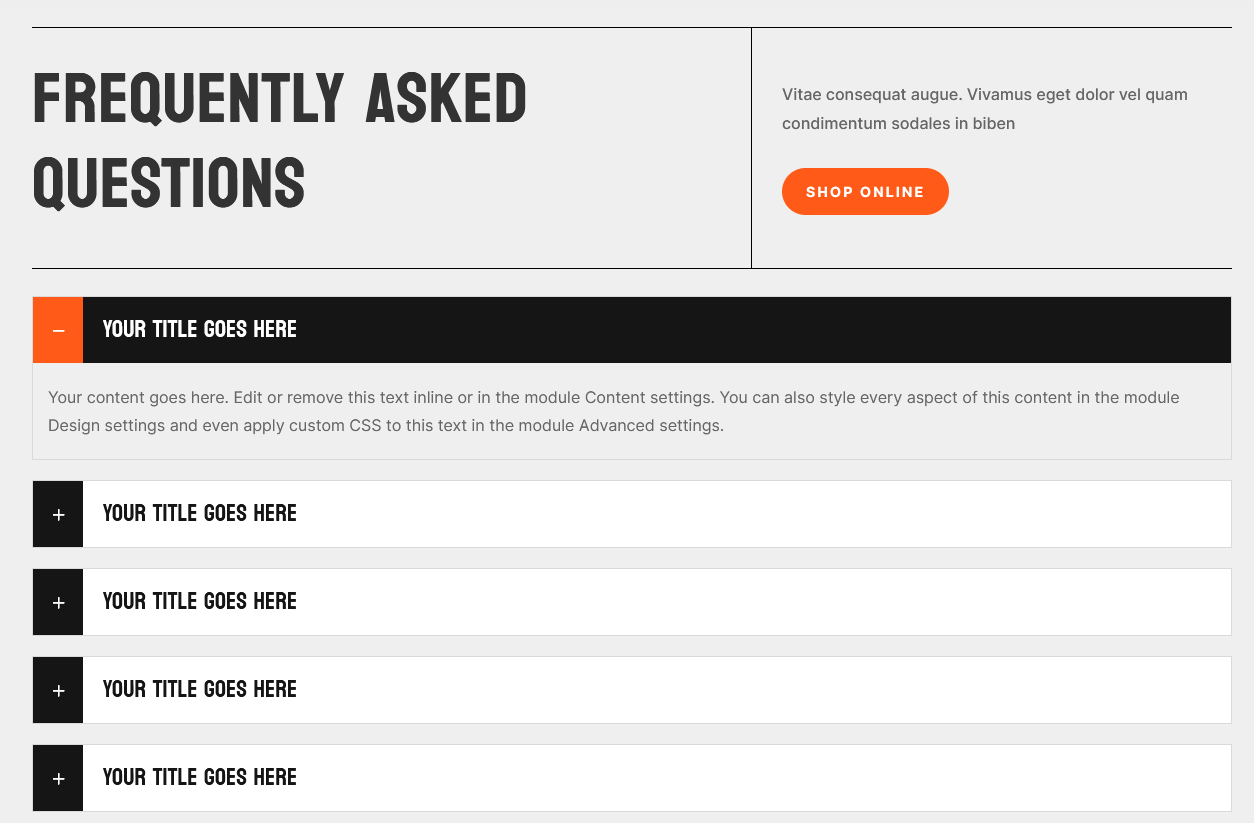Click the orange minus icon
This screenshot has height=823, width=1254.
click(57, 329)
